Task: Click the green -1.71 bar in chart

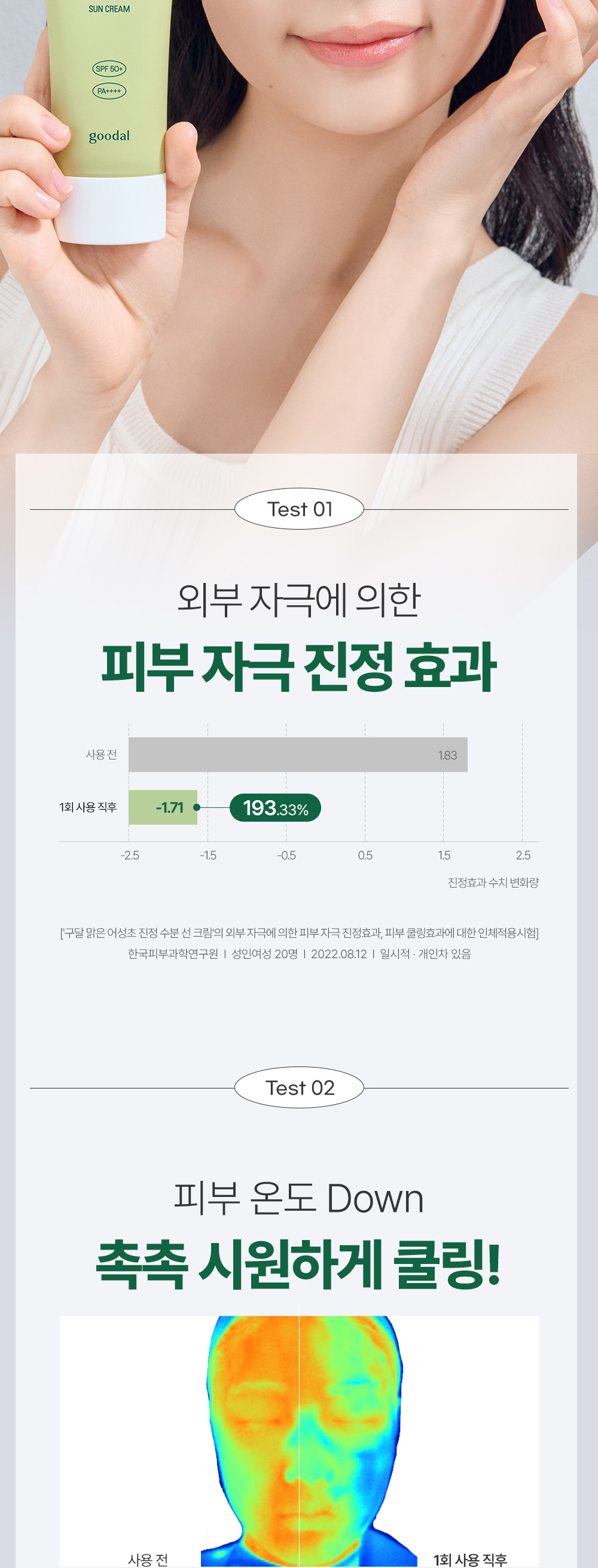Action: pos(163,807)
